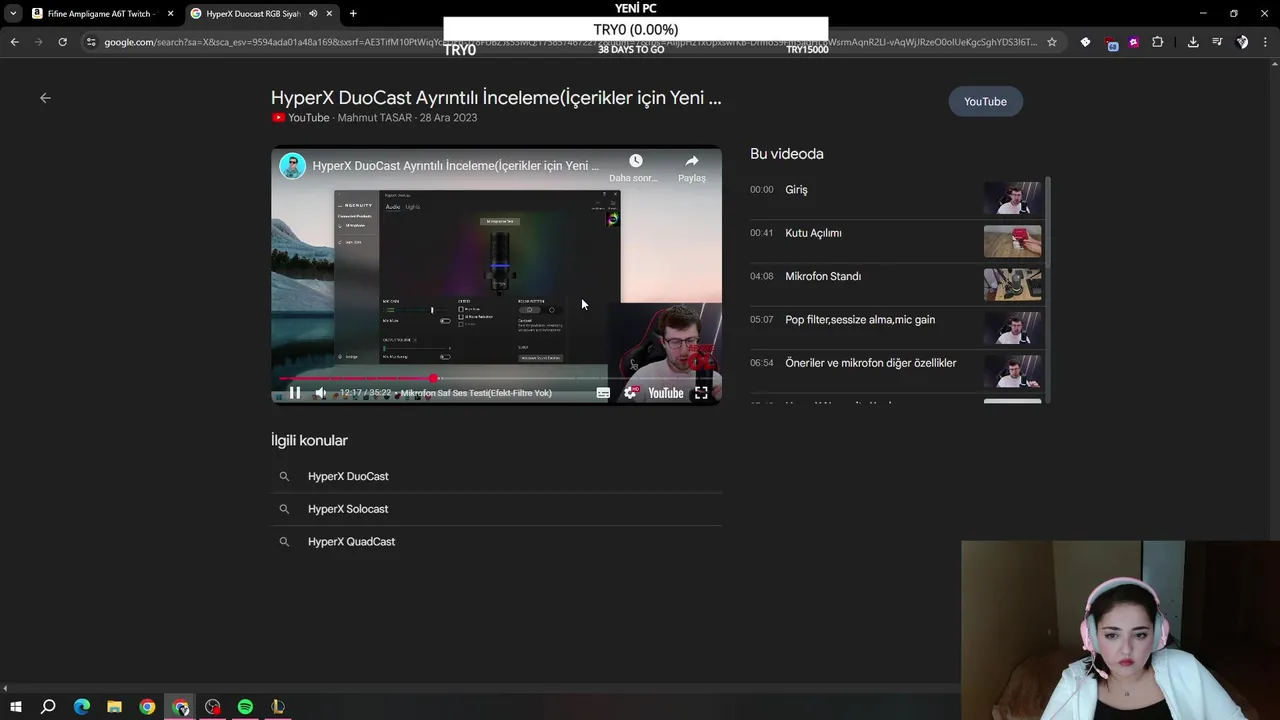Viewport: 1280px width, 720px height.
Task: Enter full screen video mode
Action: (x=701, y=393)
